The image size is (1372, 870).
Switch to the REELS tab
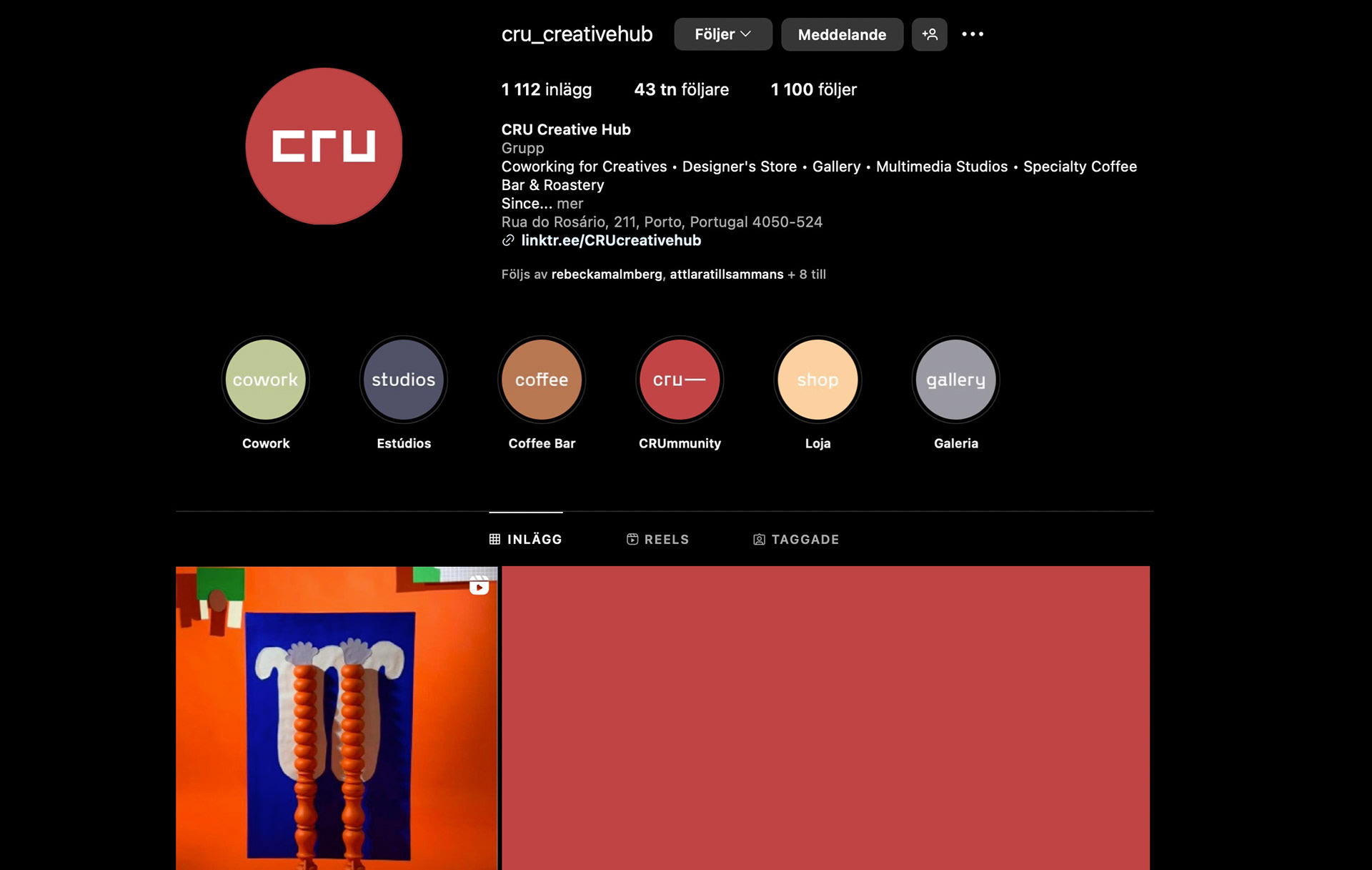(657, 539)
